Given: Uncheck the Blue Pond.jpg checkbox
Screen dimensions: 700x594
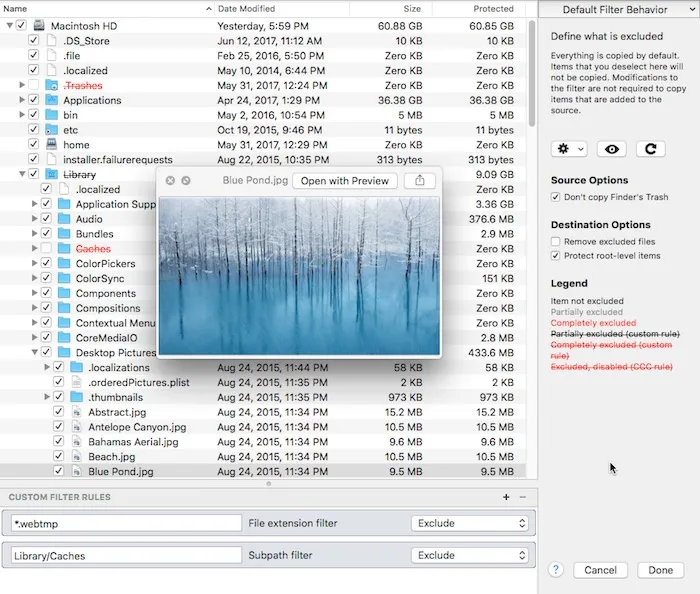Looking at the screenshot, I should (x=58, y=470).
